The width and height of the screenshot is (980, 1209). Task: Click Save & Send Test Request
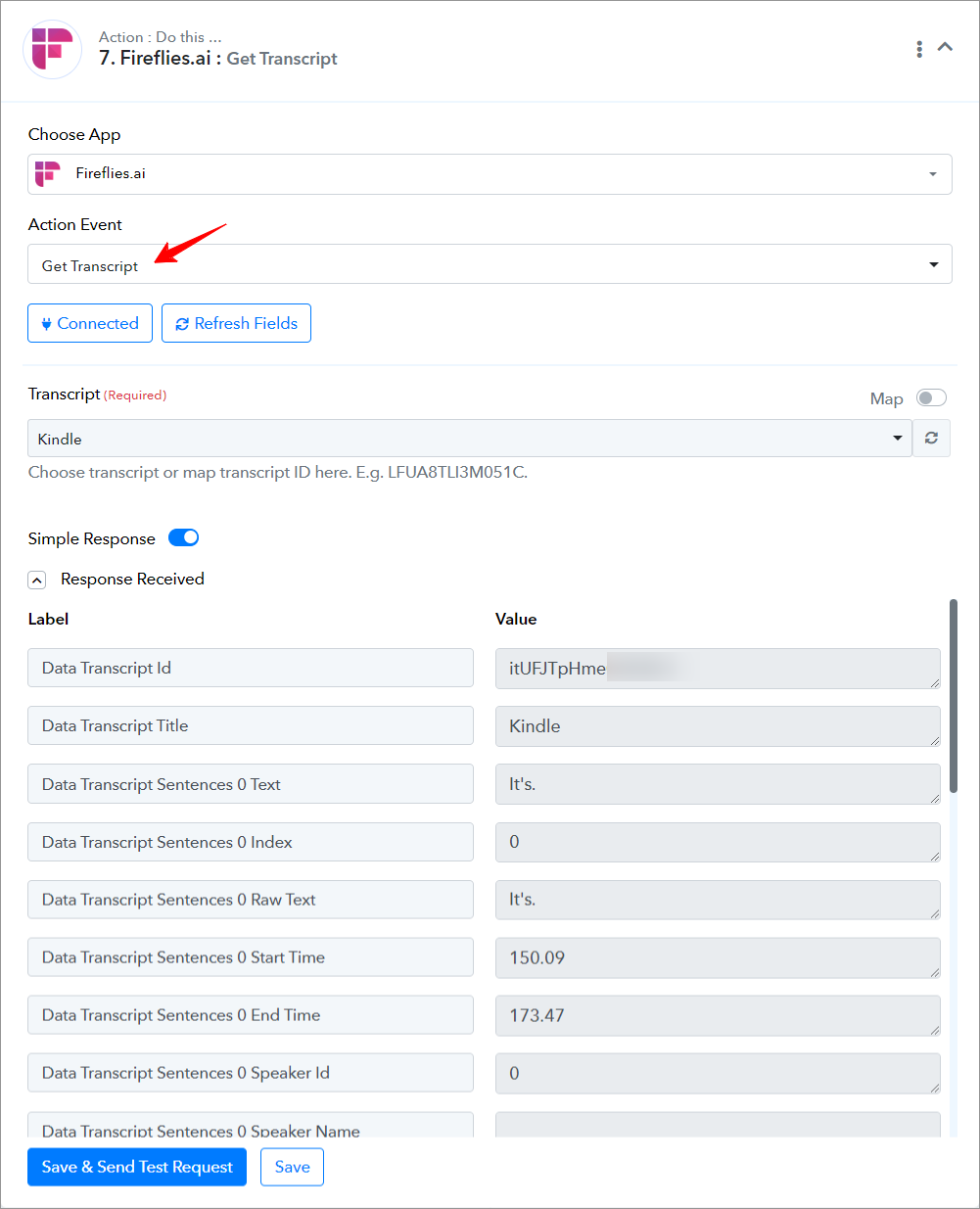(x=137, y=1167)
